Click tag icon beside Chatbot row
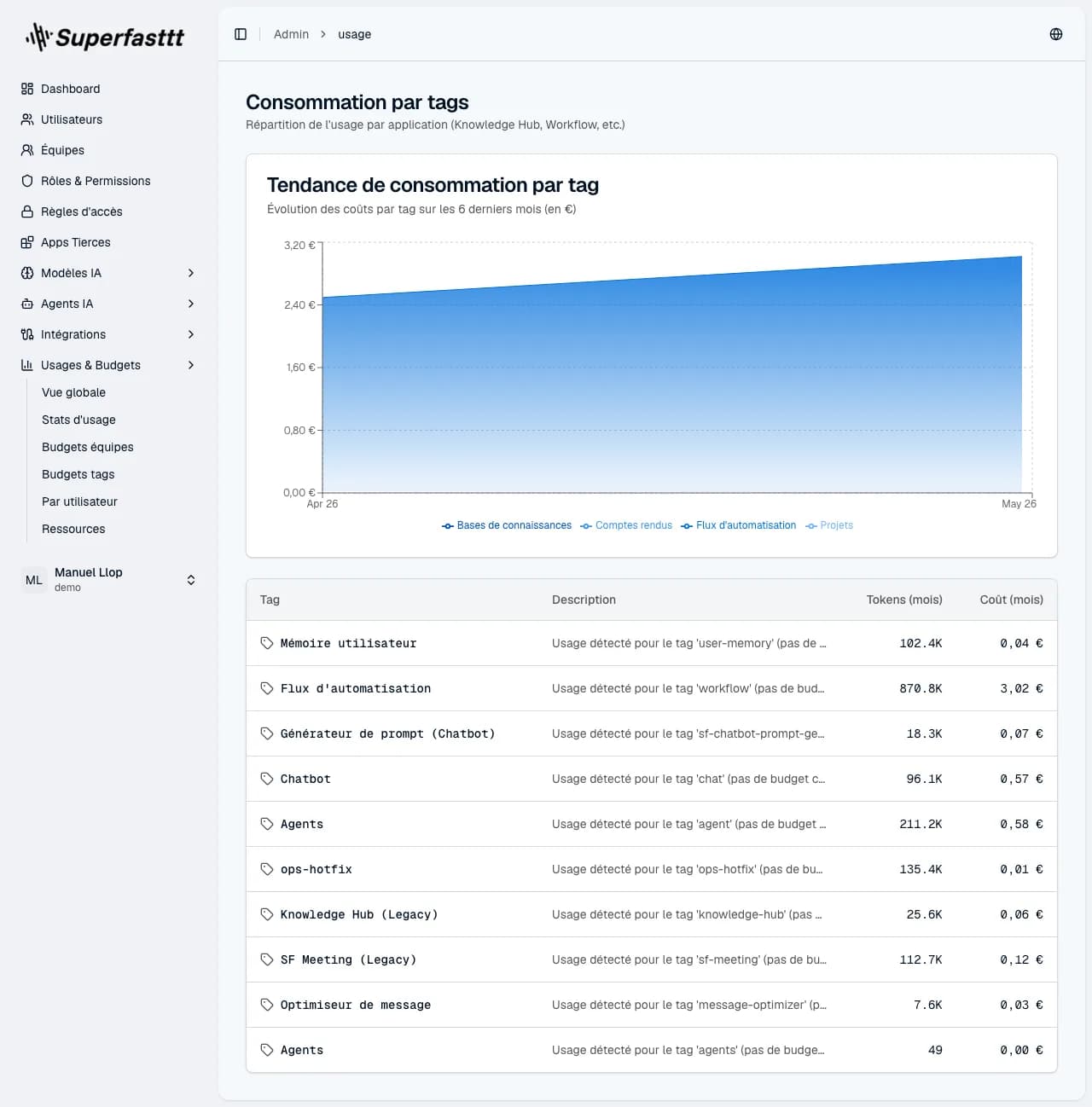The width and height of the screenshot is (1092, 1107). tap(267, 779)
